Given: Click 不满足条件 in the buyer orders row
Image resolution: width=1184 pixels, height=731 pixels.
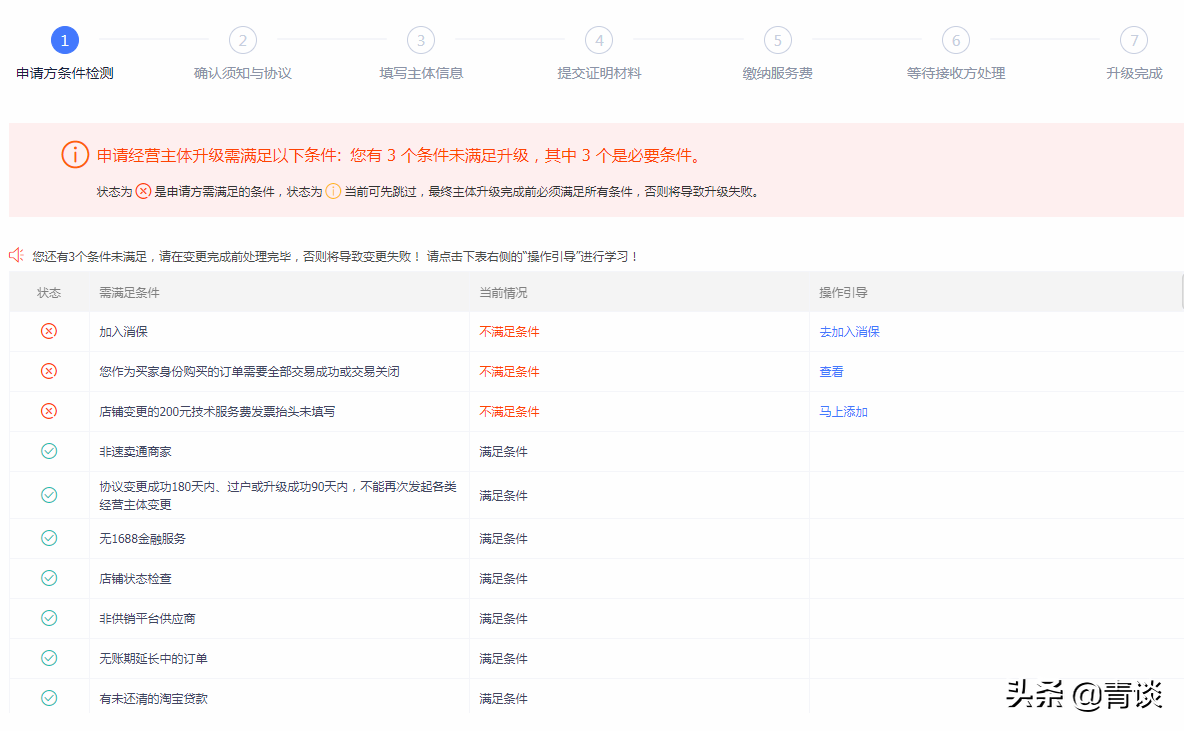Looking at the screenshot, I should tap(509, 372).
